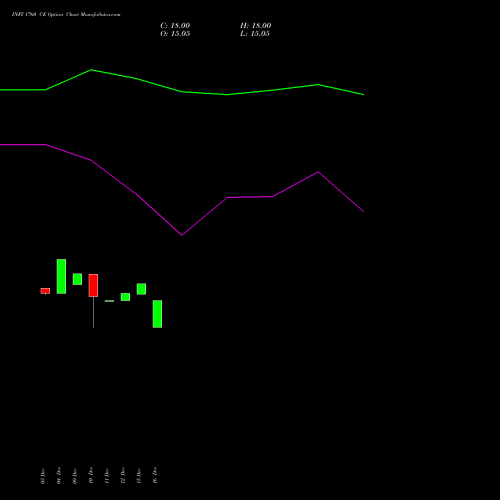Click the green indicator line
Image resolution: width=500 pixels, height=500 pixels.
pos(182,91)
